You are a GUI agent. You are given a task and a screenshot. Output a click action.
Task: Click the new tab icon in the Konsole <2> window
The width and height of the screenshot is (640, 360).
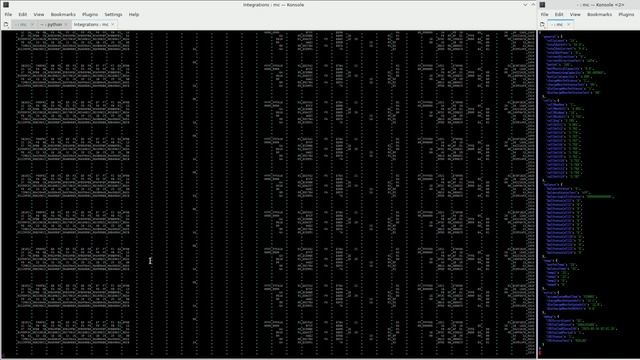[x=542, y=24]
